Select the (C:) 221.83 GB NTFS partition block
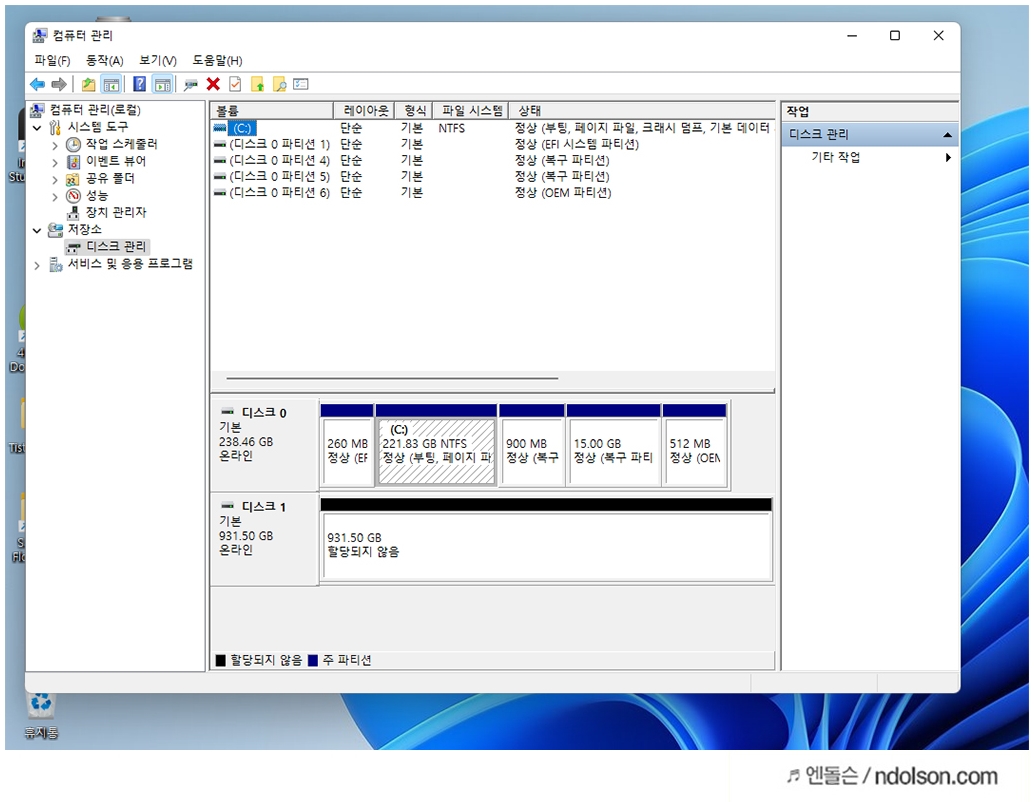 (437, 446)
